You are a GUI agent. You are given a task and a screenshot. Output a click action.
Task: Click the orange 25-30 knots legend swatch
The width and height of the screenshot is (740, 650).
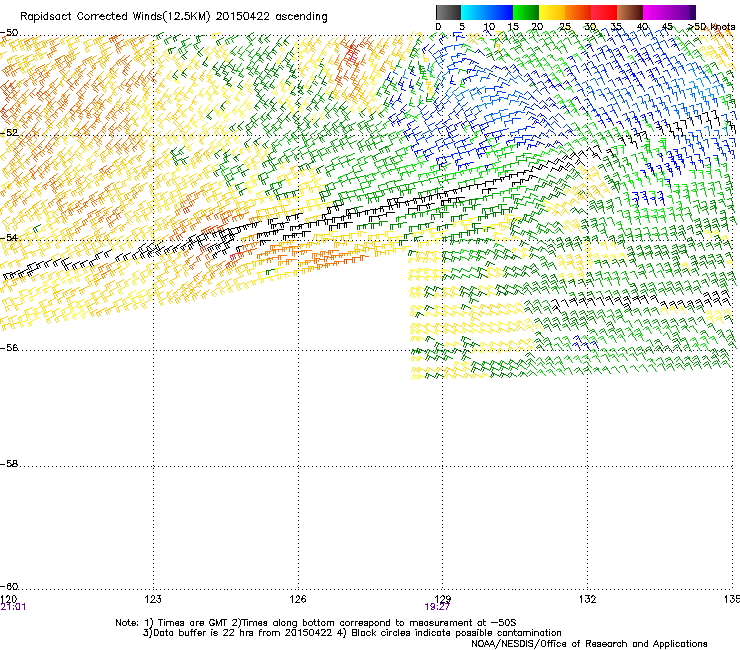point(578,12)
